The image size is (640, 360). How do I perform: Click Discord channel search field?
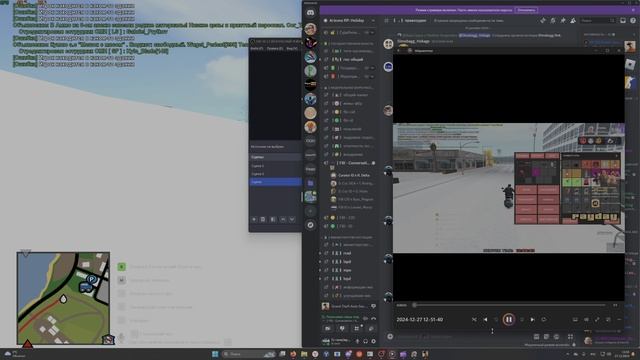pos(598,20)
